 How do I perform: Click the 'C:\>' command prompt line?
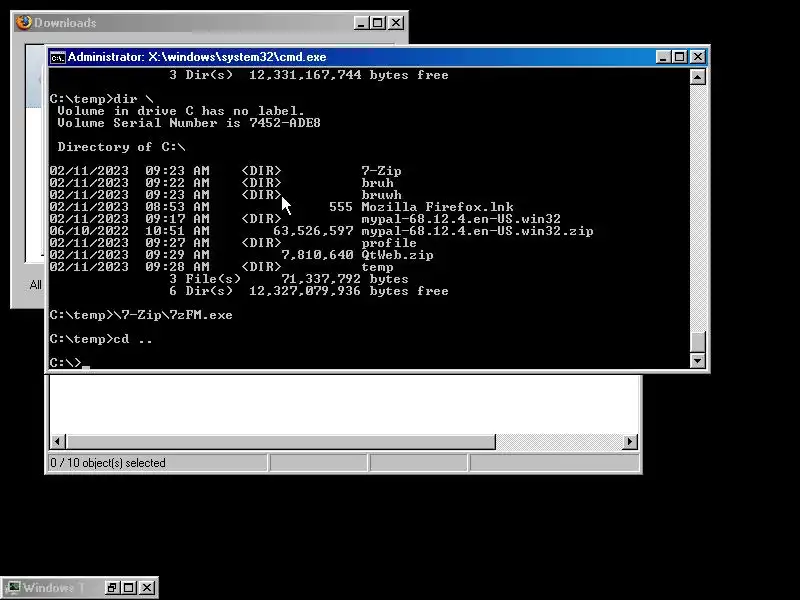(65, 363)
